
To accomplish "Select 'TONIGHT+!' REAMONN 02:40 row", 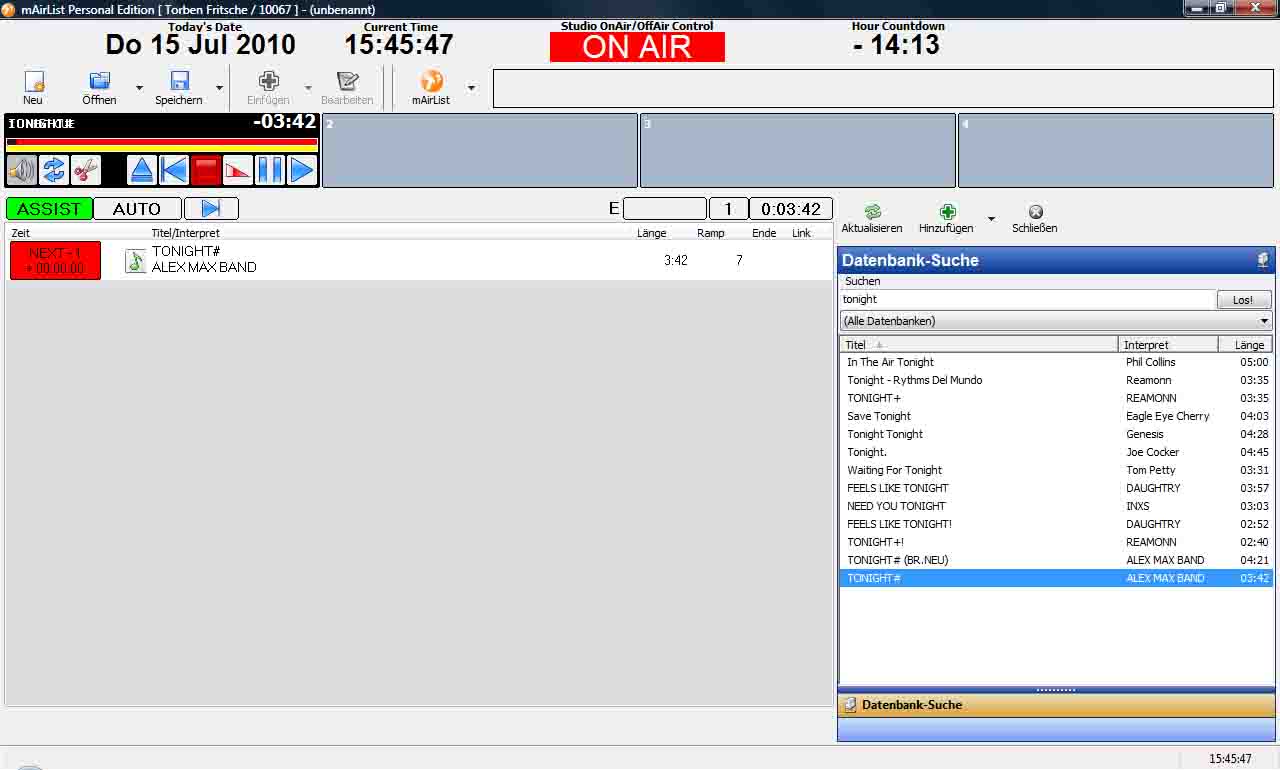I will coord(1056,542).
